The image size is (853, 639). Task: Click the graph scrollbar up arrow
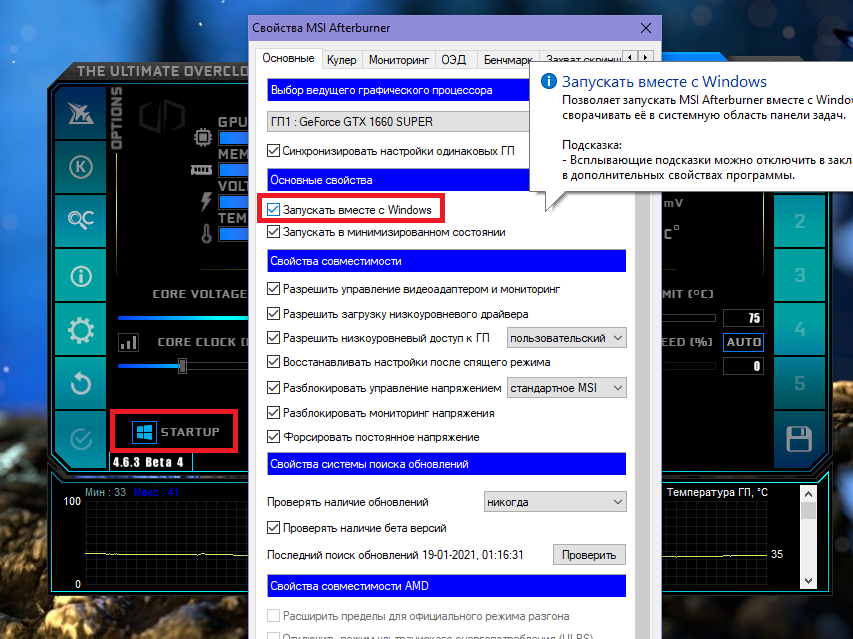[808, 494]
